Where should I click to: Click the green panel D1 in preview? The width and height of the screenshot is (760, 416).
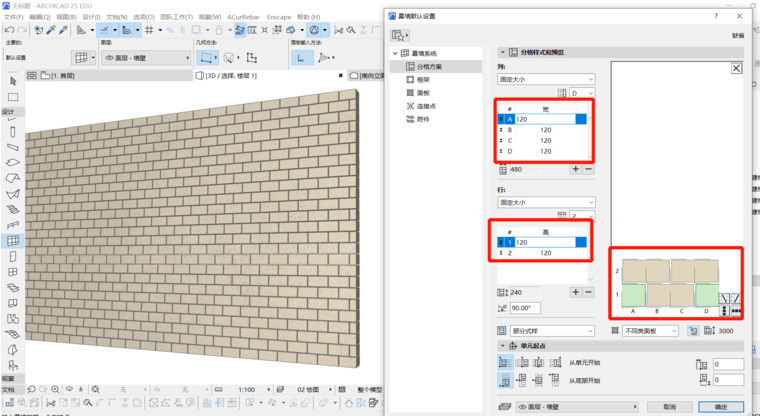(707, 295)
